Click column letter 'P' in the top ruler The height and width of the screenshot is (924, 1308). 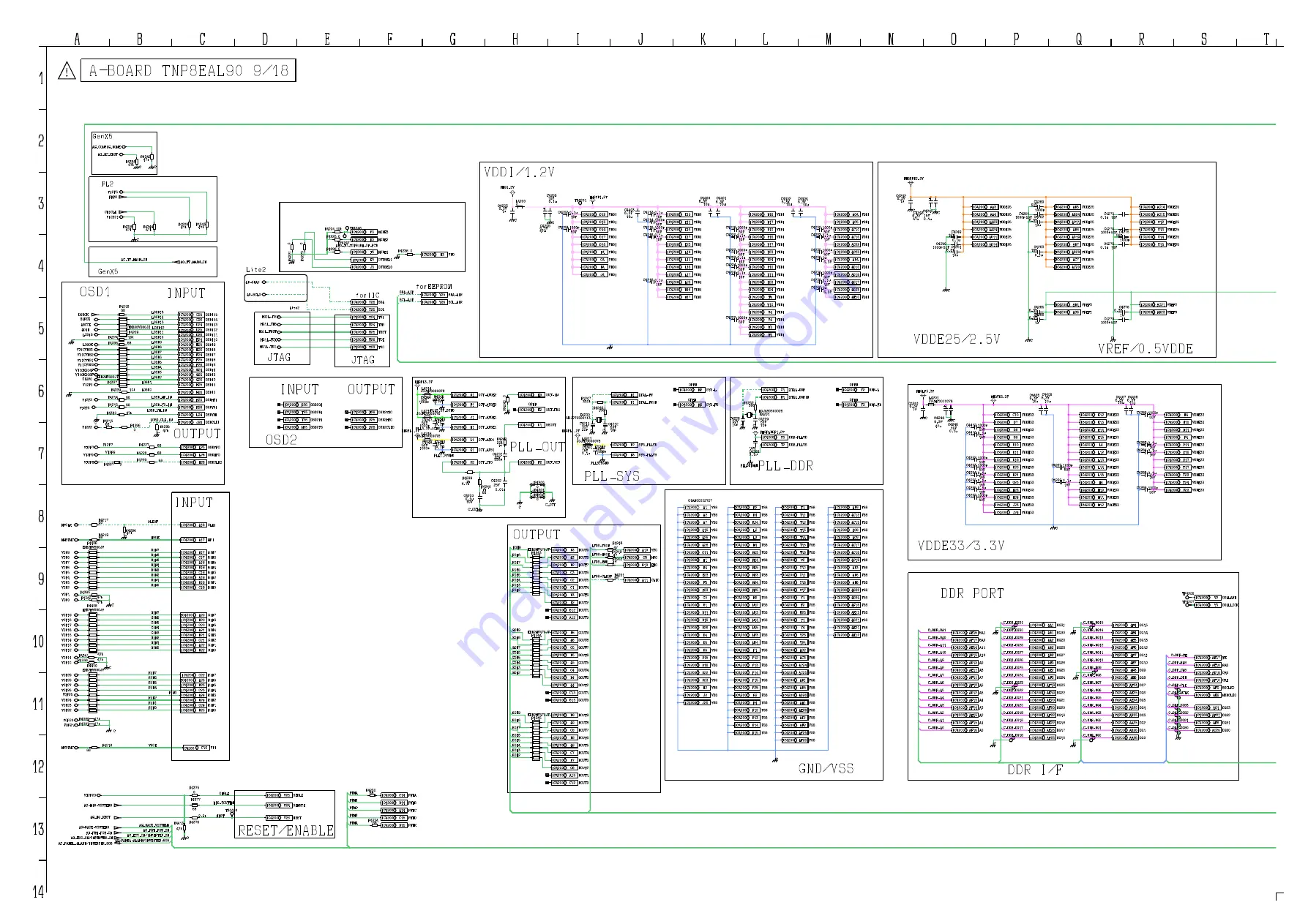tap(1016, 40)
